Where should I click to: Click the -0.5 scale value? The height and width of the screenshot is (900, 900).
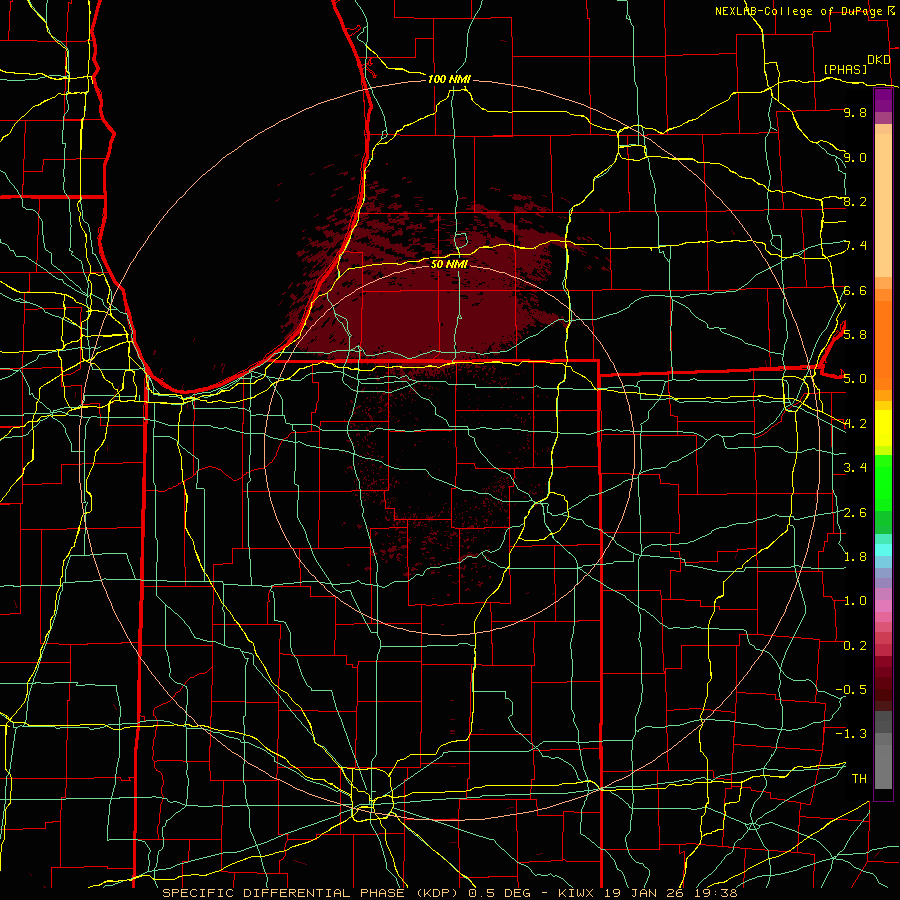[x=851, y=689]
